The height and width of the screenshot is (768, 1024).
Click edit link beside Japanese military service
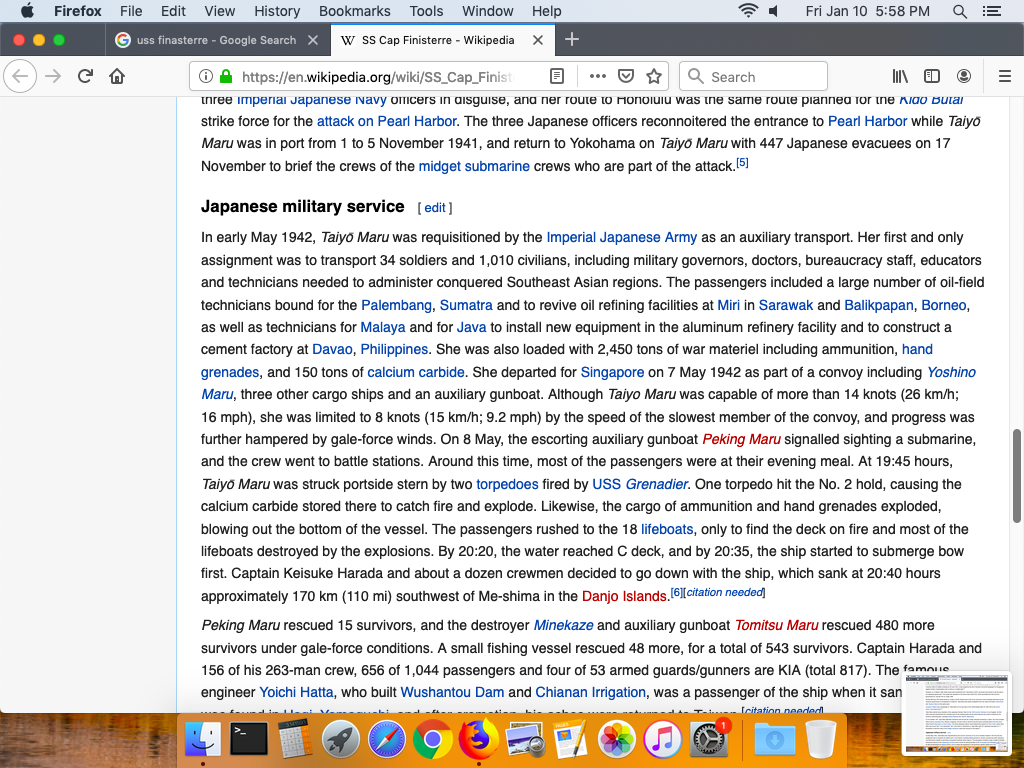(435, 208)
